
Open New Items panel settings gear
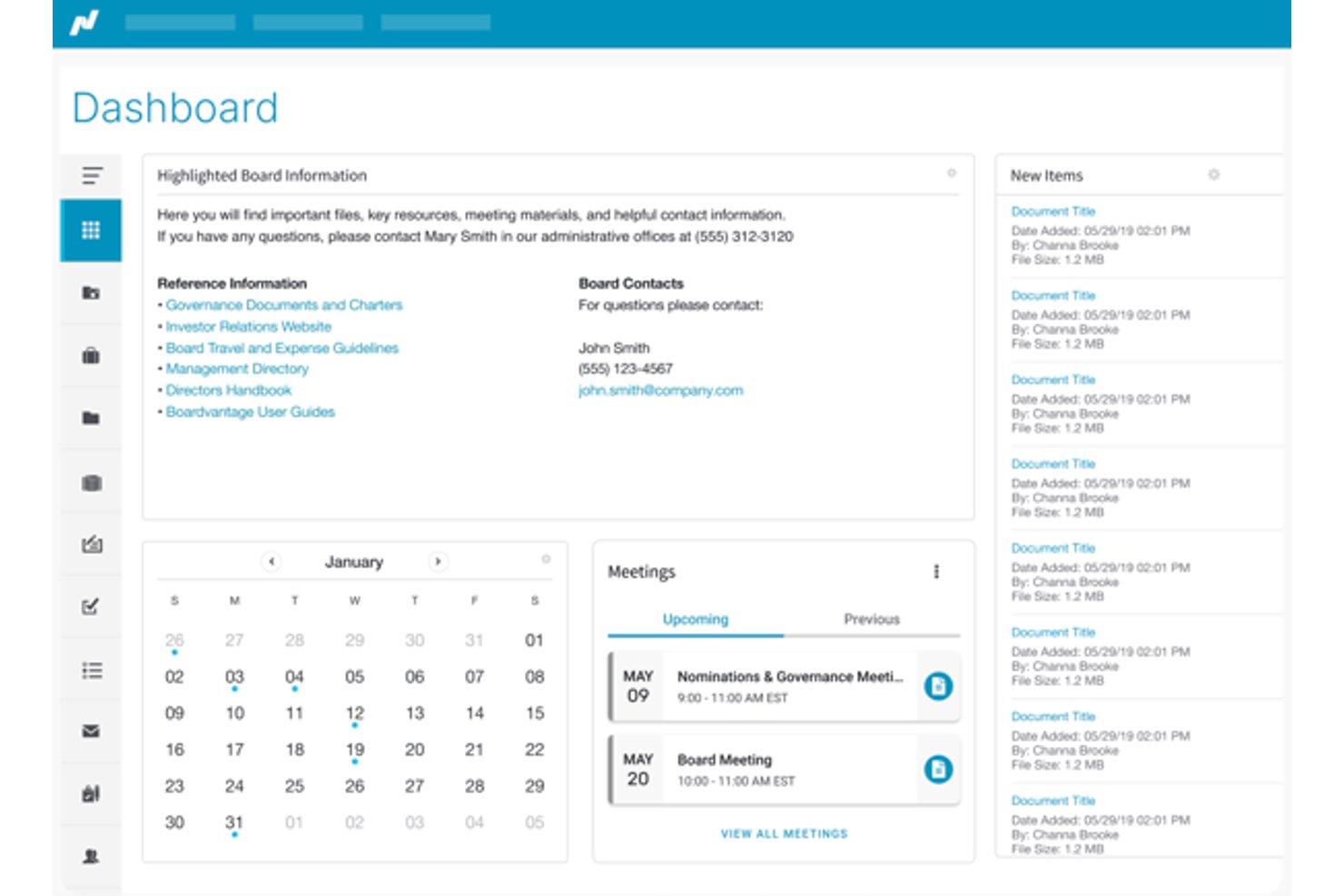tap(1214, 174)
